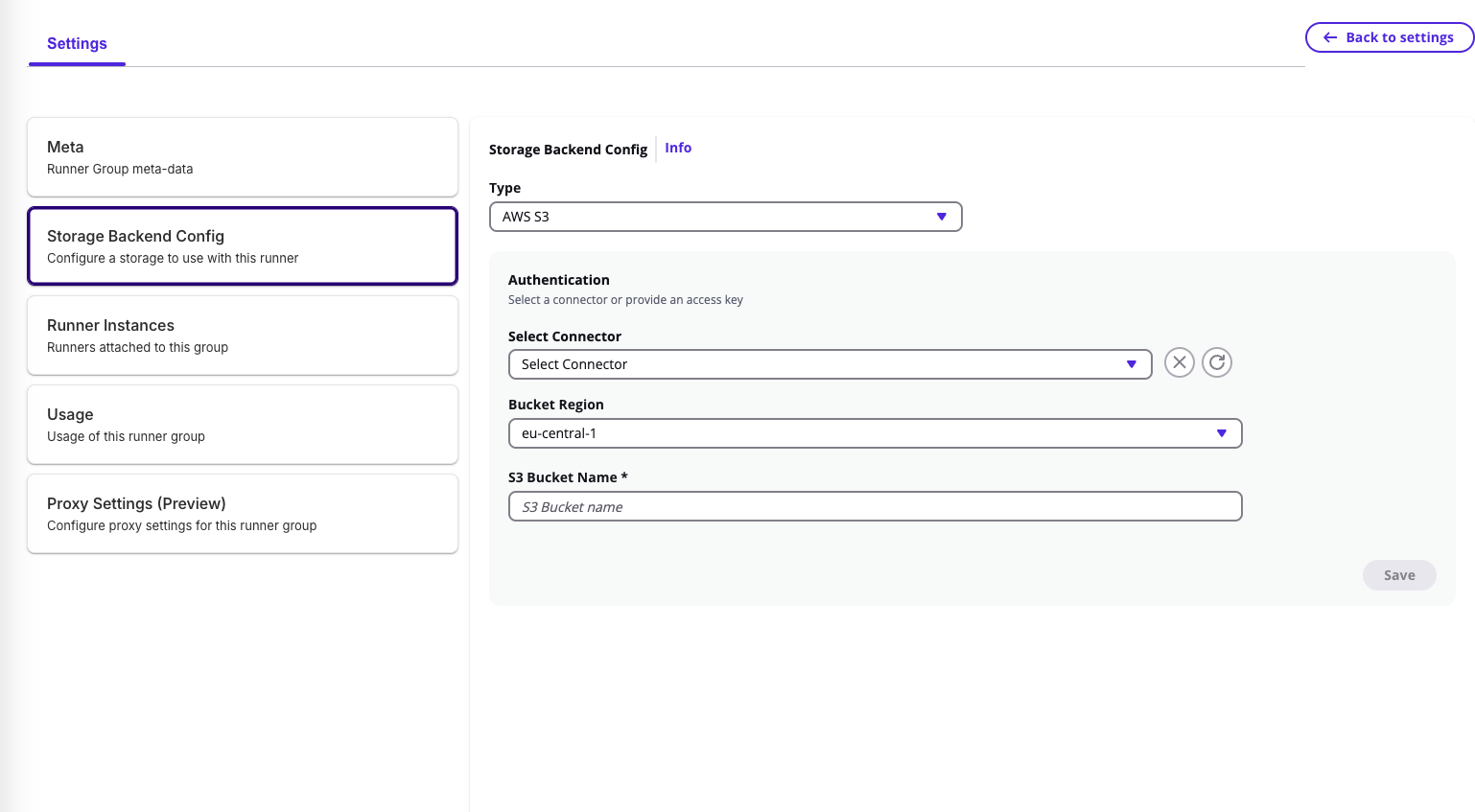Click the back arrow icon
Viewport: 1475px width, 812px height.
(x=1330, y=37)
